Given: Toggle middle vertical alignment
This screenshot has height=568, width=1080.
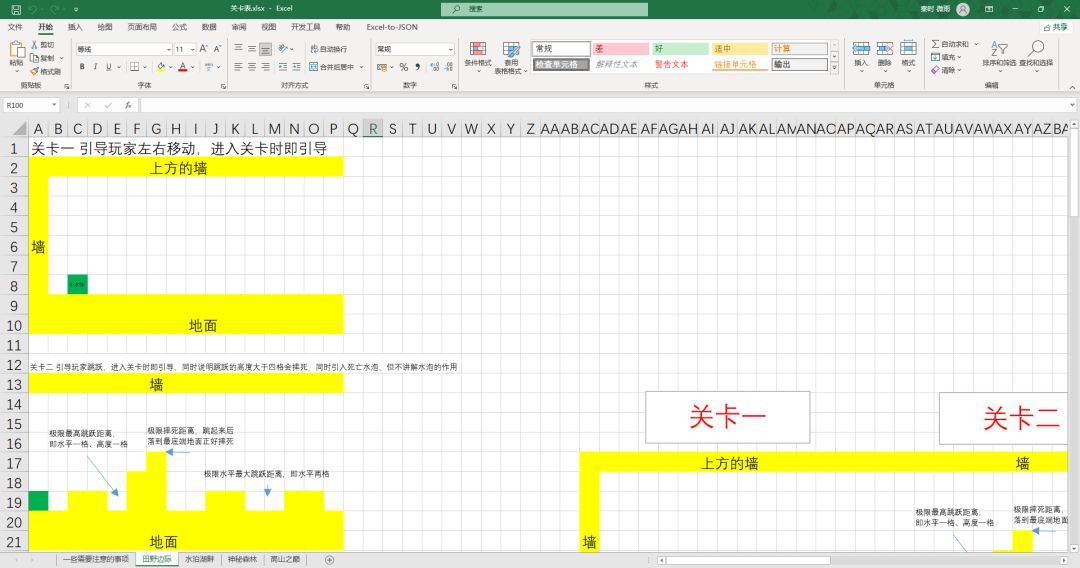Looking at the screenshot, I should (x=252, y=48).
